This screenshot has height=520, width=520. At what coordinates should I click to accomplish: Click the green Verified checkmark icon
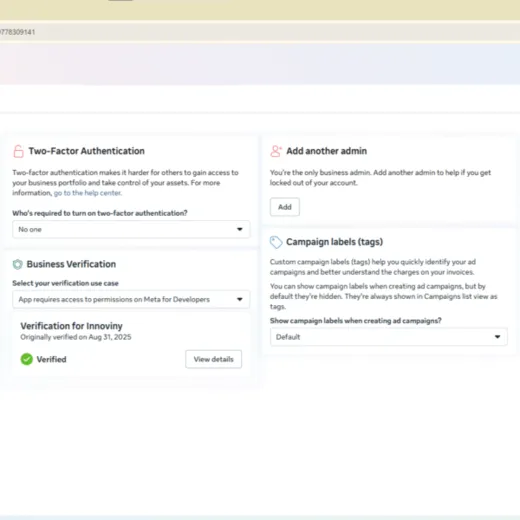coord(27,359)
